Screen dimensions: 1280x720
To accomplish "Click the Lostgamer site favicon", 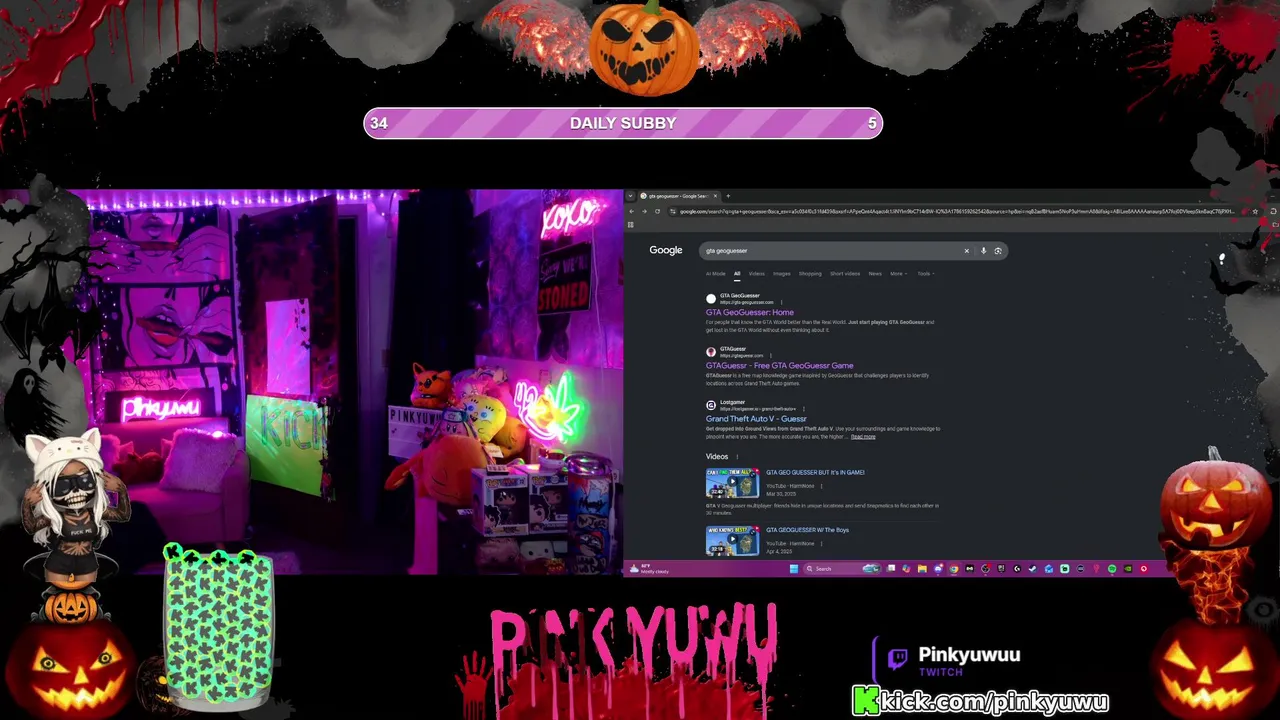I will coord(711,405).
